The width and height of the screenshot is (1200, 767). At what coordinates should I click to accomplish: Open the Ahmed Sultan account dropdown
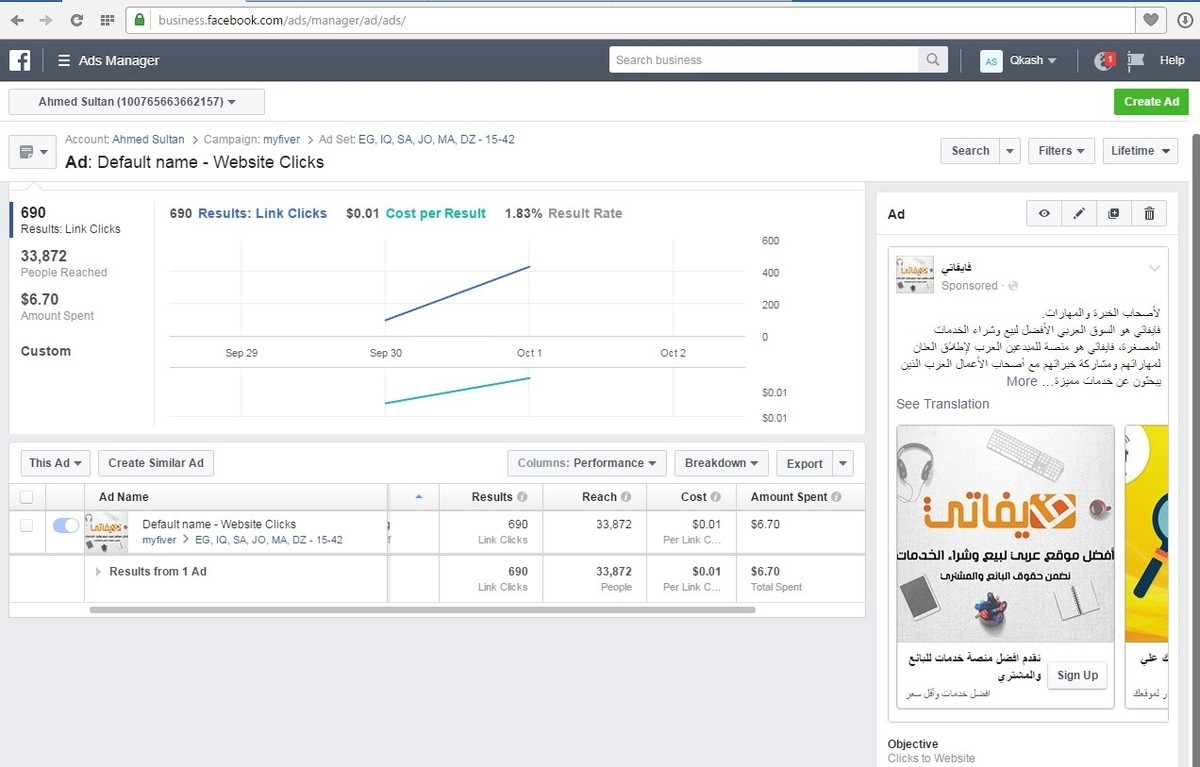point(137,102)
